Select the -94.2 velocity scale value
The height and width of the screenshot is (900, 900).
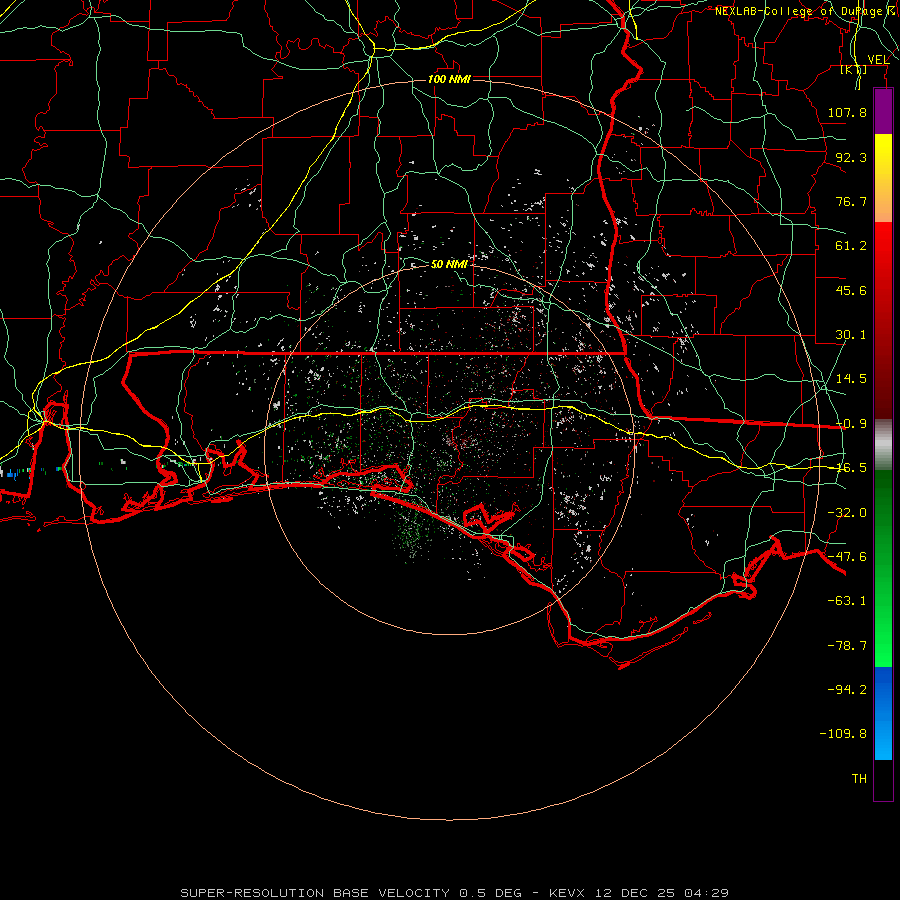click(847, 690)
